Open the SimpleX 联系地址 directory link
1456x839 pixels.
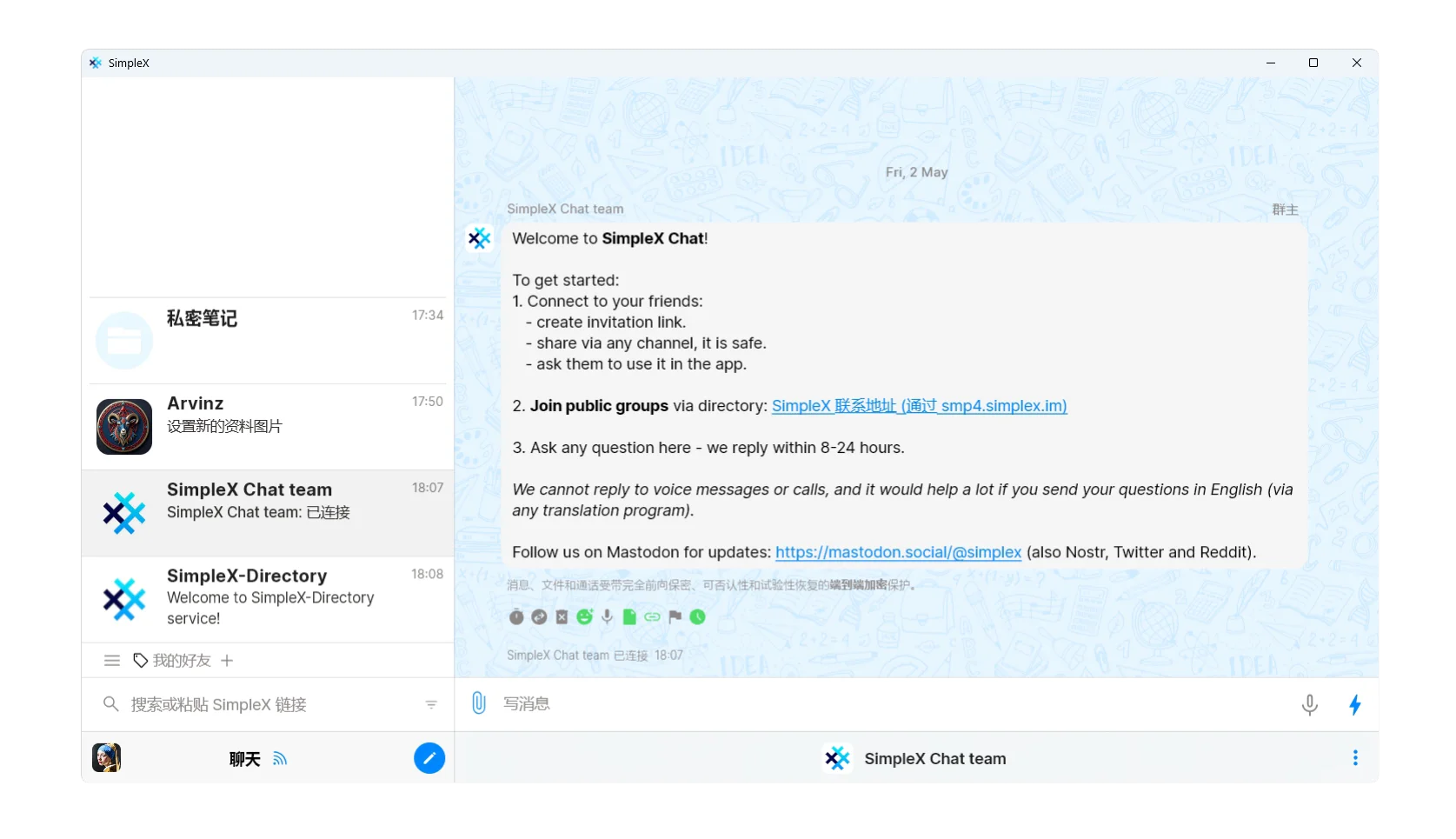pyautogui.click(x=920, y=406)
